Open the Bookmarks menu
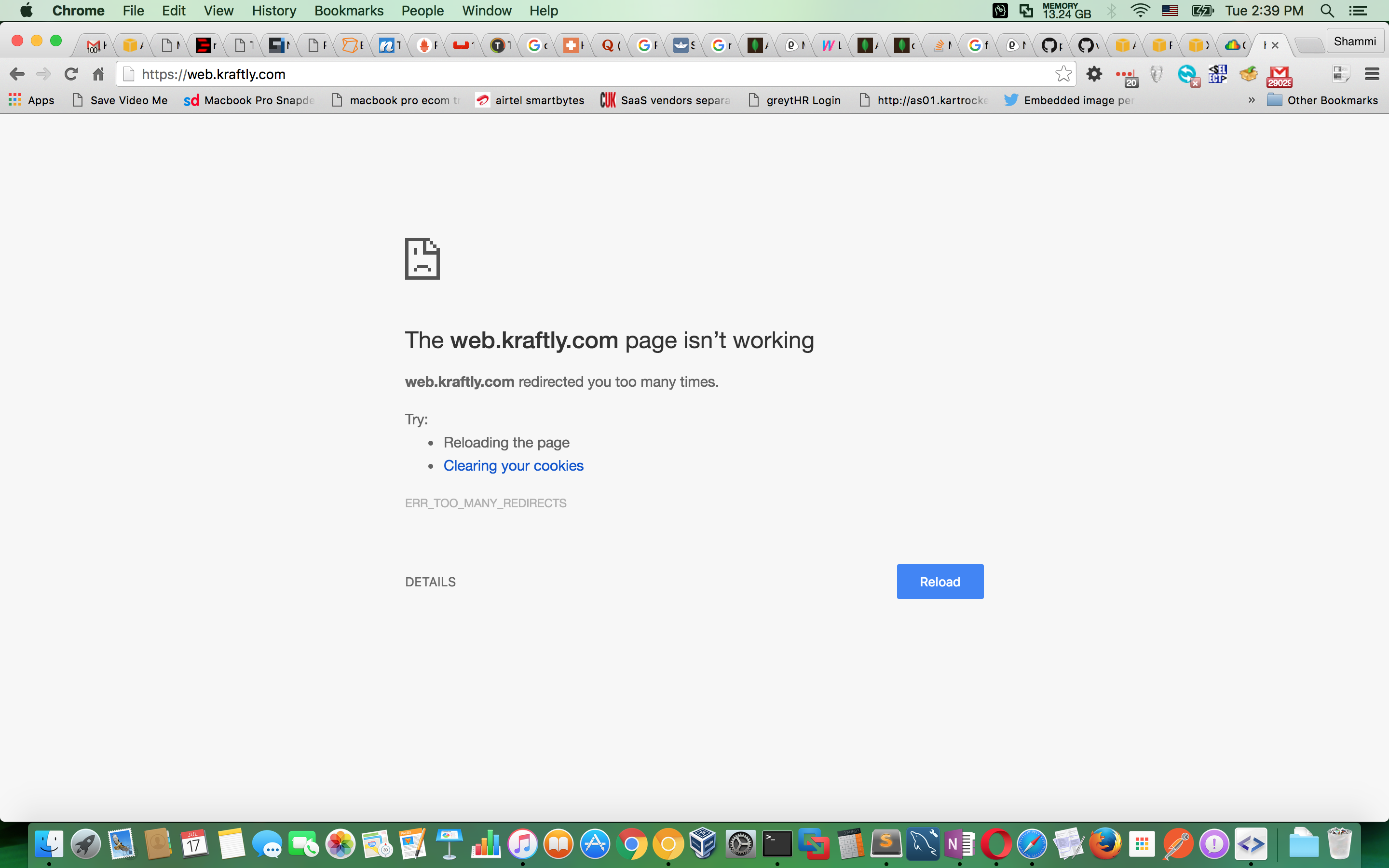This screenshot has height=868, width=1389. pyautogui.click(x=349, y=10)
